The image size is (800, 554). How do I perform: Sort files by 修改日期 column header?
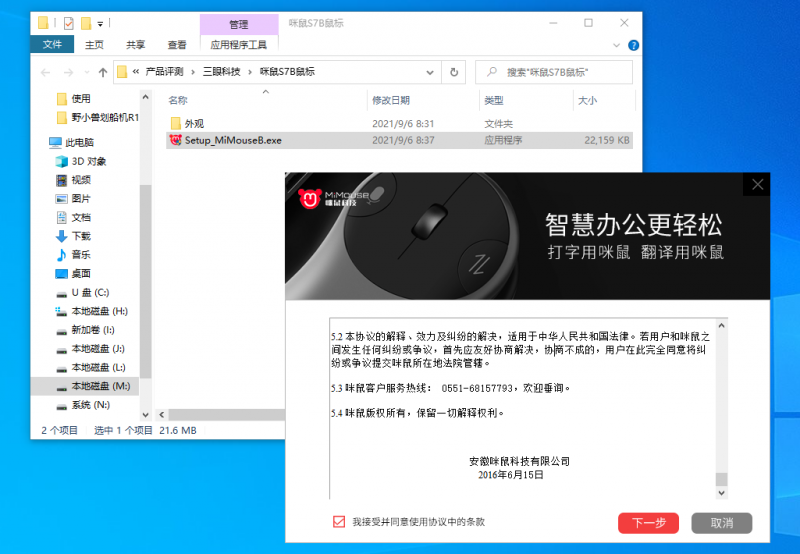391,100
